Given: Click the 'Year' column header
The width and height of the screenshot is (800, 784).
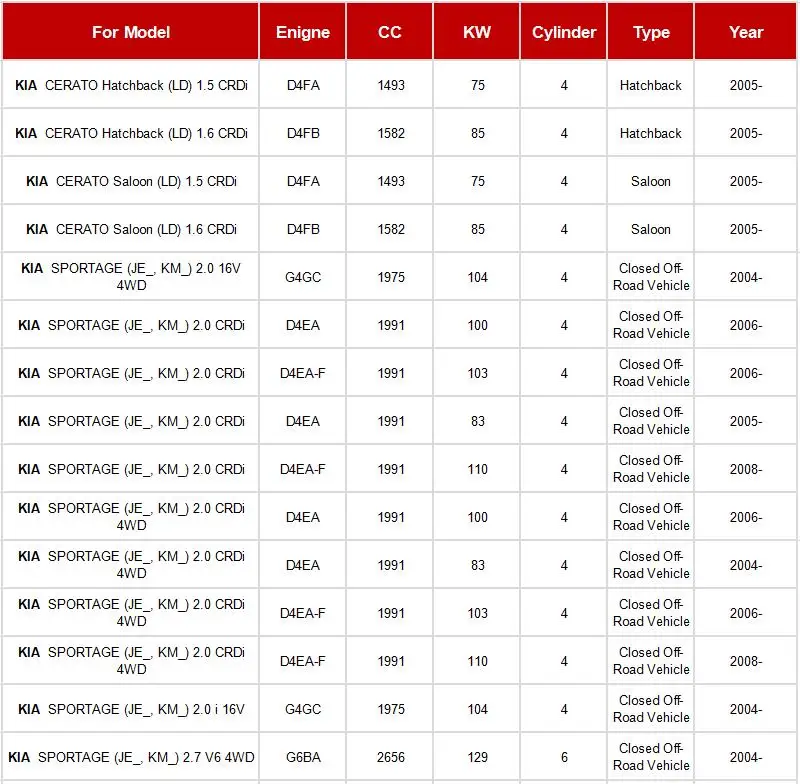Looking at the screenshot, I should tap(745, 32).
